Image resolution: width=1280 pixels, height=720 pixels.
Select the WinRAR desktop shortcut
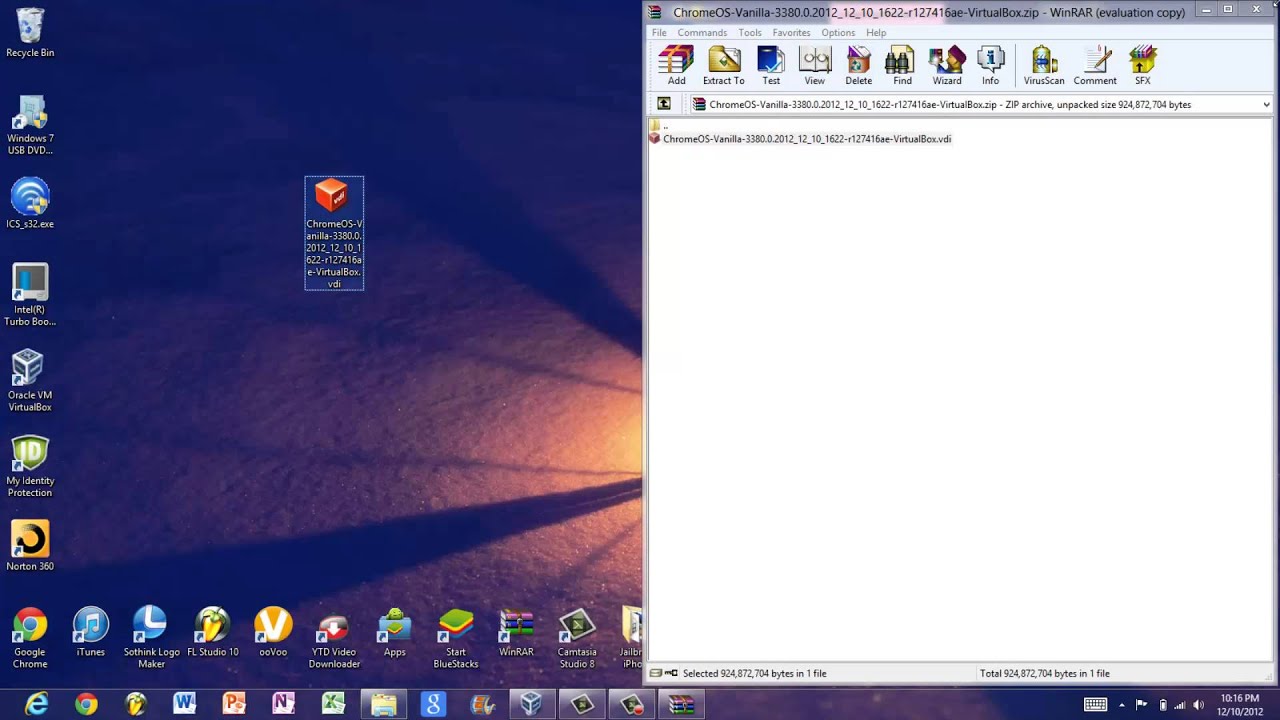click(517, 632)
